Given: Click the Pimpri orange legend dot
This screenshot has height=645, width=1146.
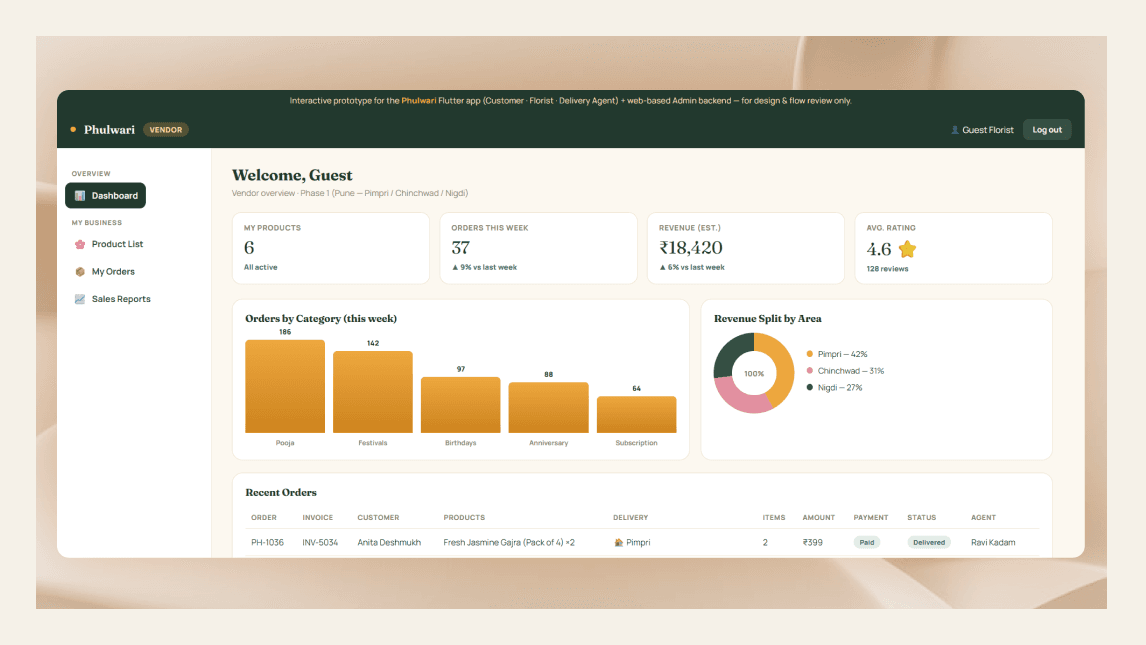Looking at the screenshot, I should coord(809,354).
